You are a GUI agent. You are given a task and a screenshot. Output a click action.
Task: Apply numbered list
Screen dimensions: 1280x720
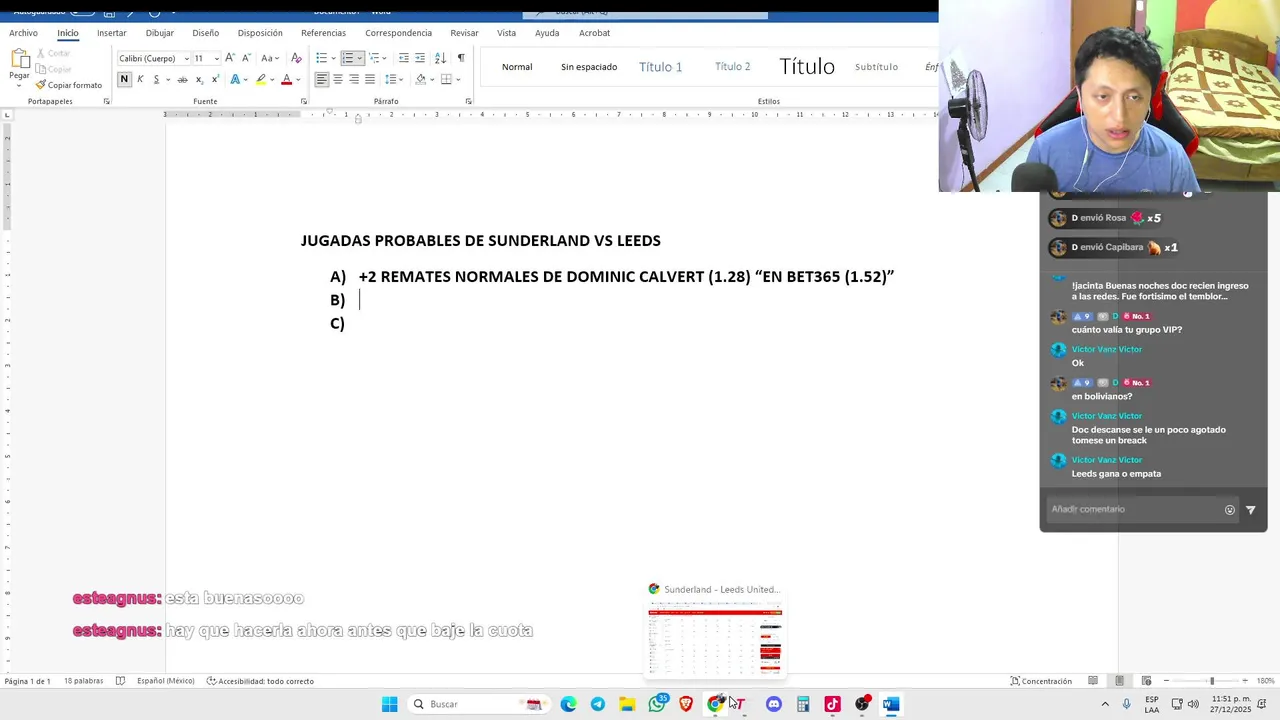(348, 58)
